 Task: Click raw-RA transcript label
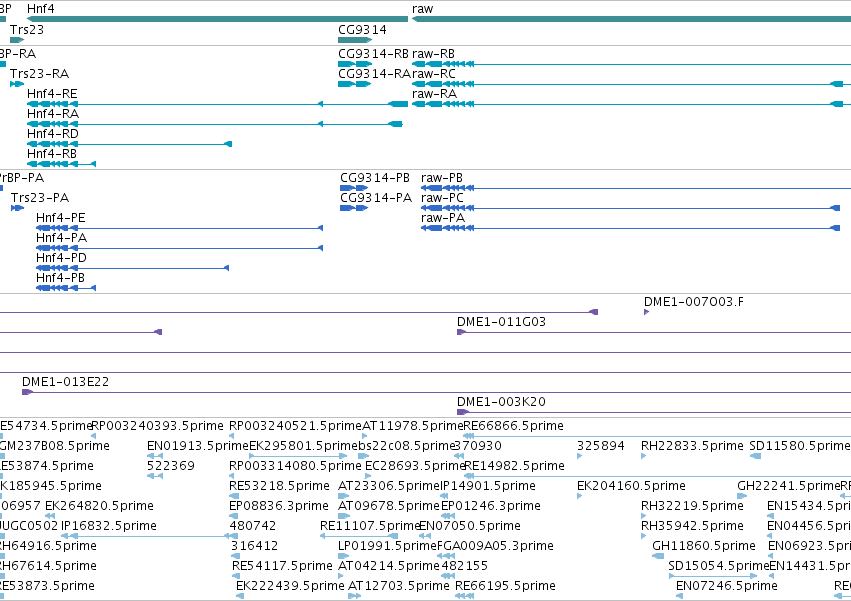click(434, 94)
